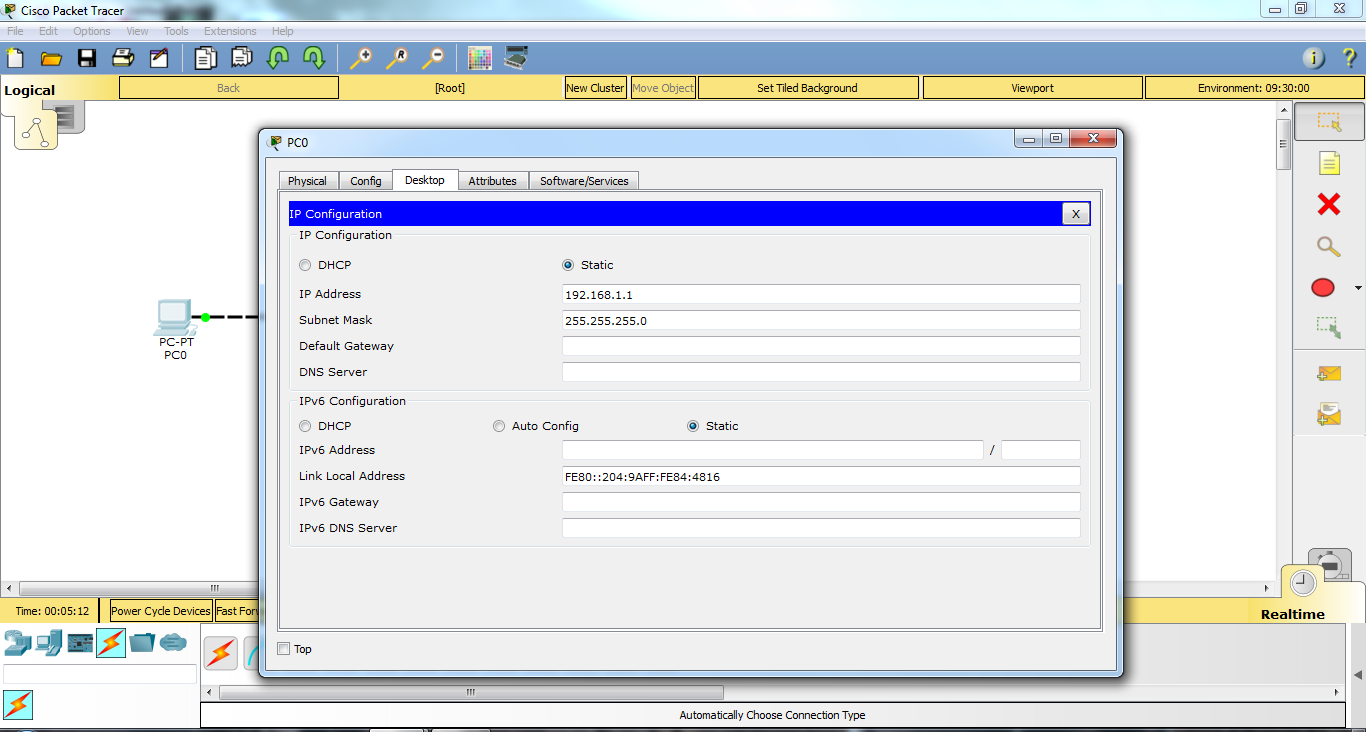Click Power Cycle Devices button
The width and height of the screenshot is (1366, 732).
tap(161, 611)
